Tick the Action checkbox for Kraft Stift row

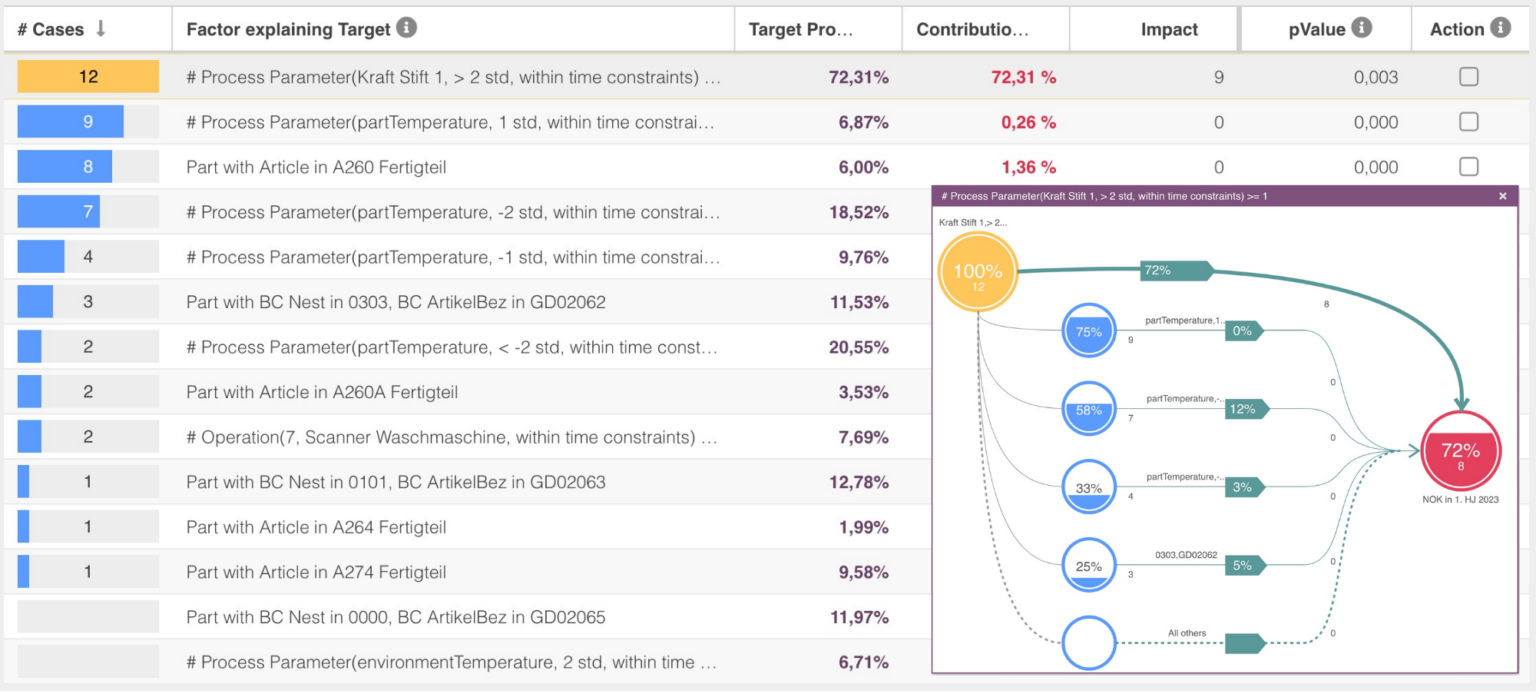[1468, 77]
